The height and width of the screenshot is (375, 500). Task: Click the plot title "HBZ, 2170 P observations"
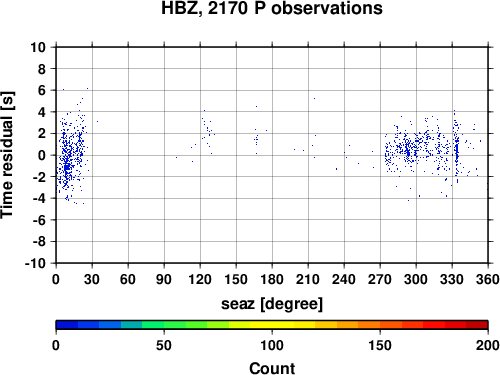272,8
